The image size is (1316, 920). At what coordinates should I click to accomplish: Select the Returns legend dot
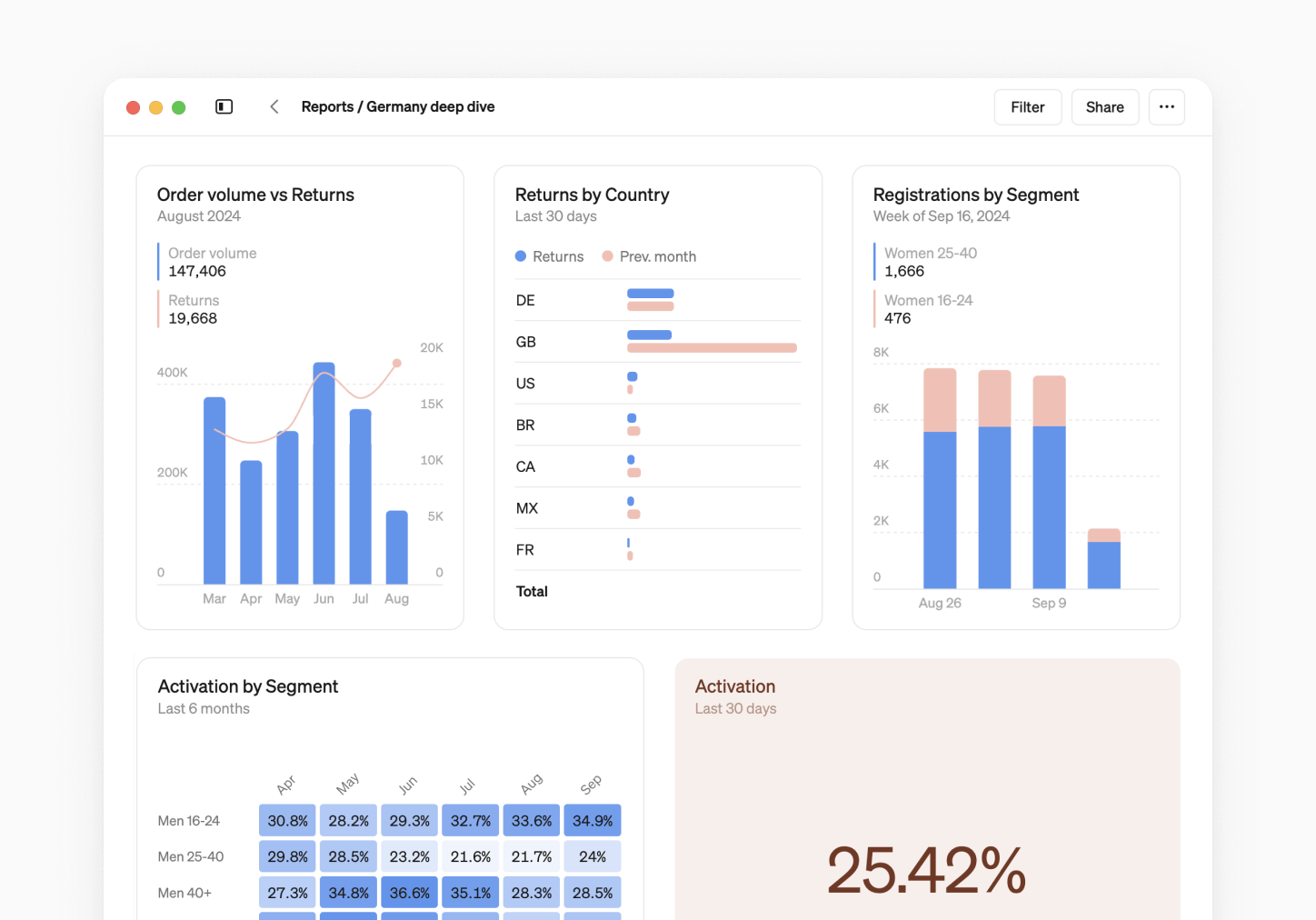(521, 256)
